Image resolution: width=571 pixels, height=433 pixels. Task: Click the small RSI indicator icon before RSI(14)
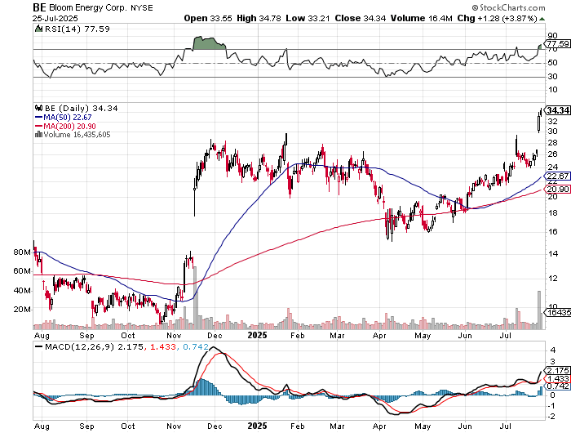click(38, 29)
